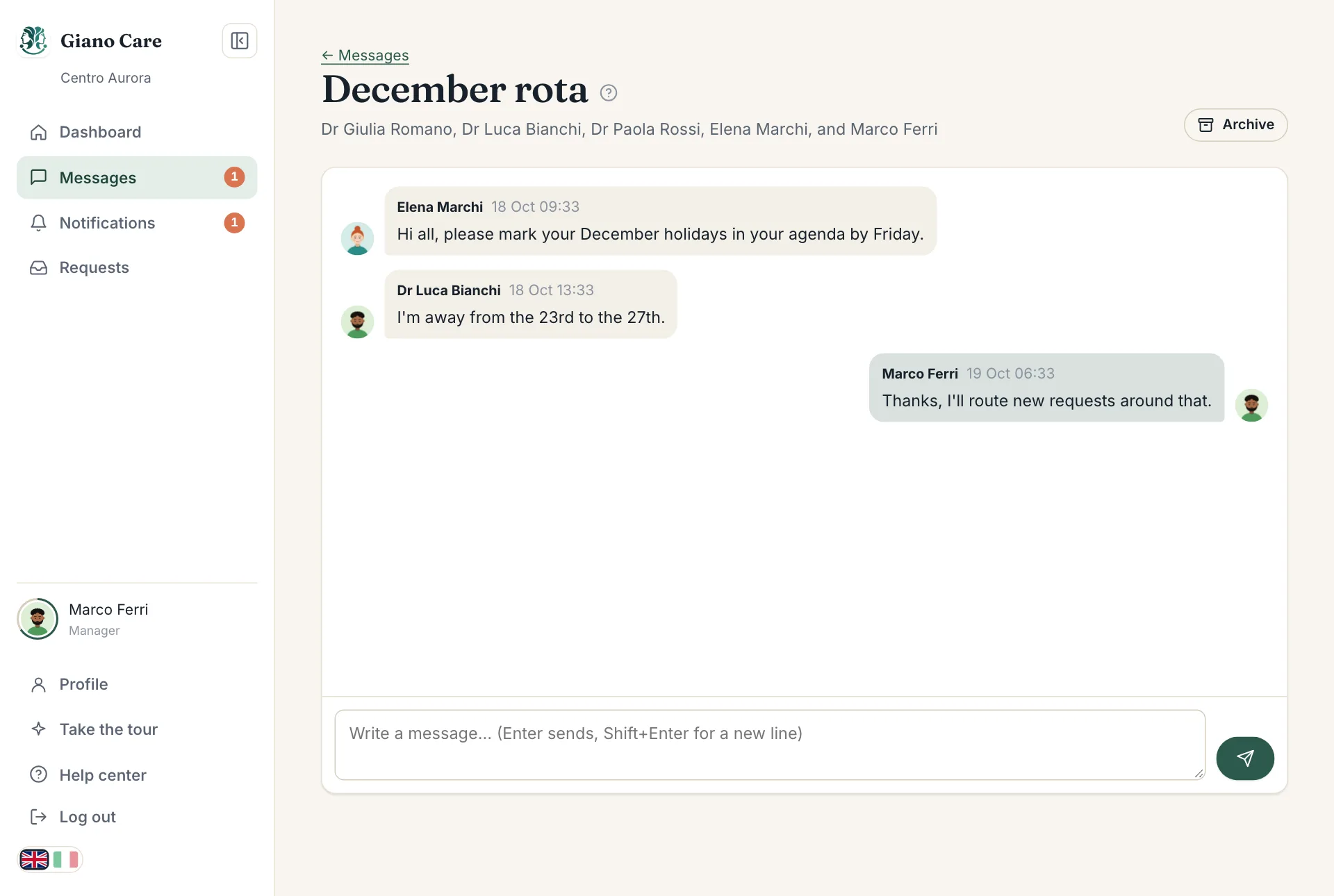This screenshot has height=896, width=1334.
Task: Click the Centro Aurora clinic name
Action: (x=106, y=78)
